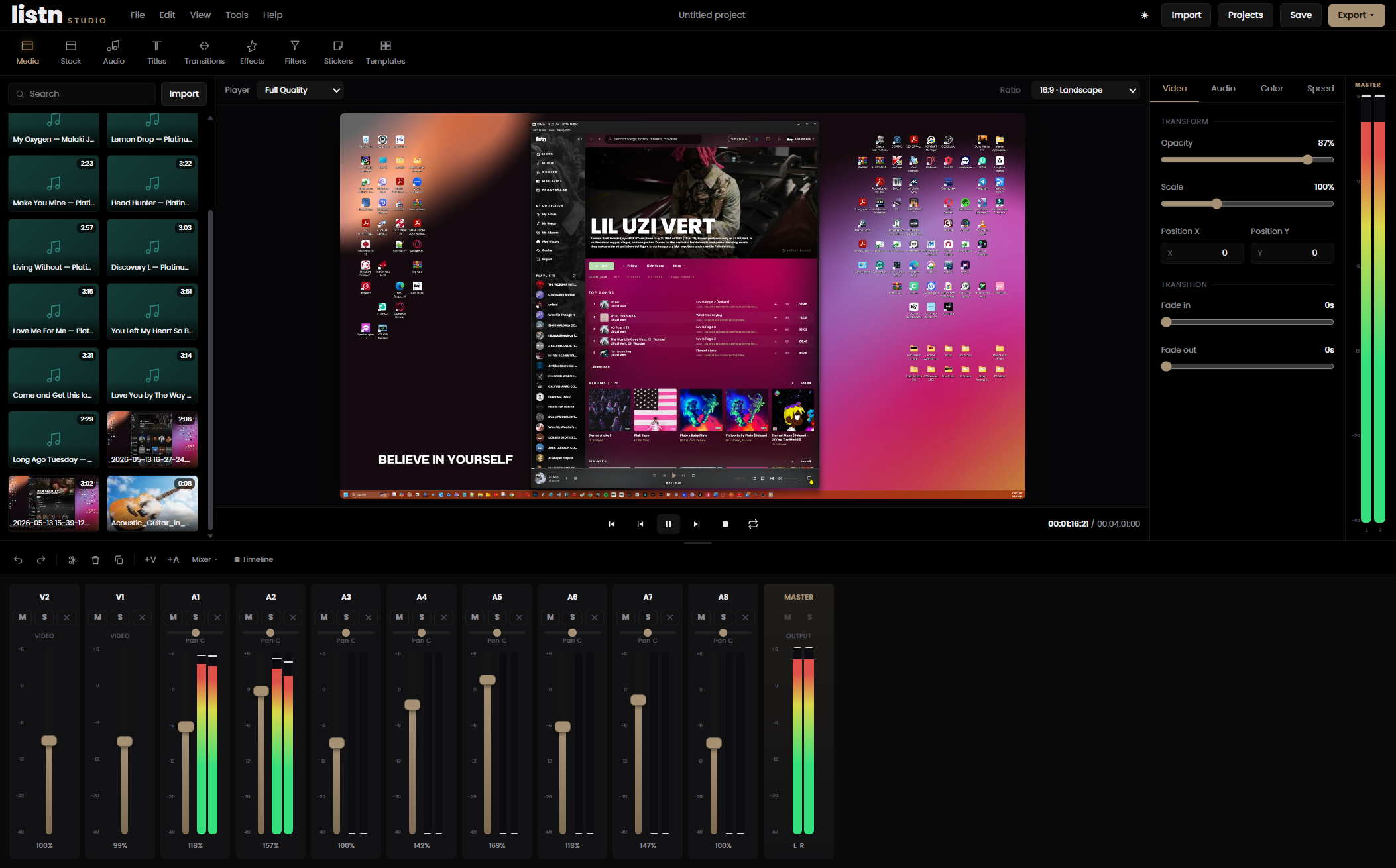The width and height of the screenshot is (1396, 868).
Task: Open the Projects list
Action: coord(1245,15)
